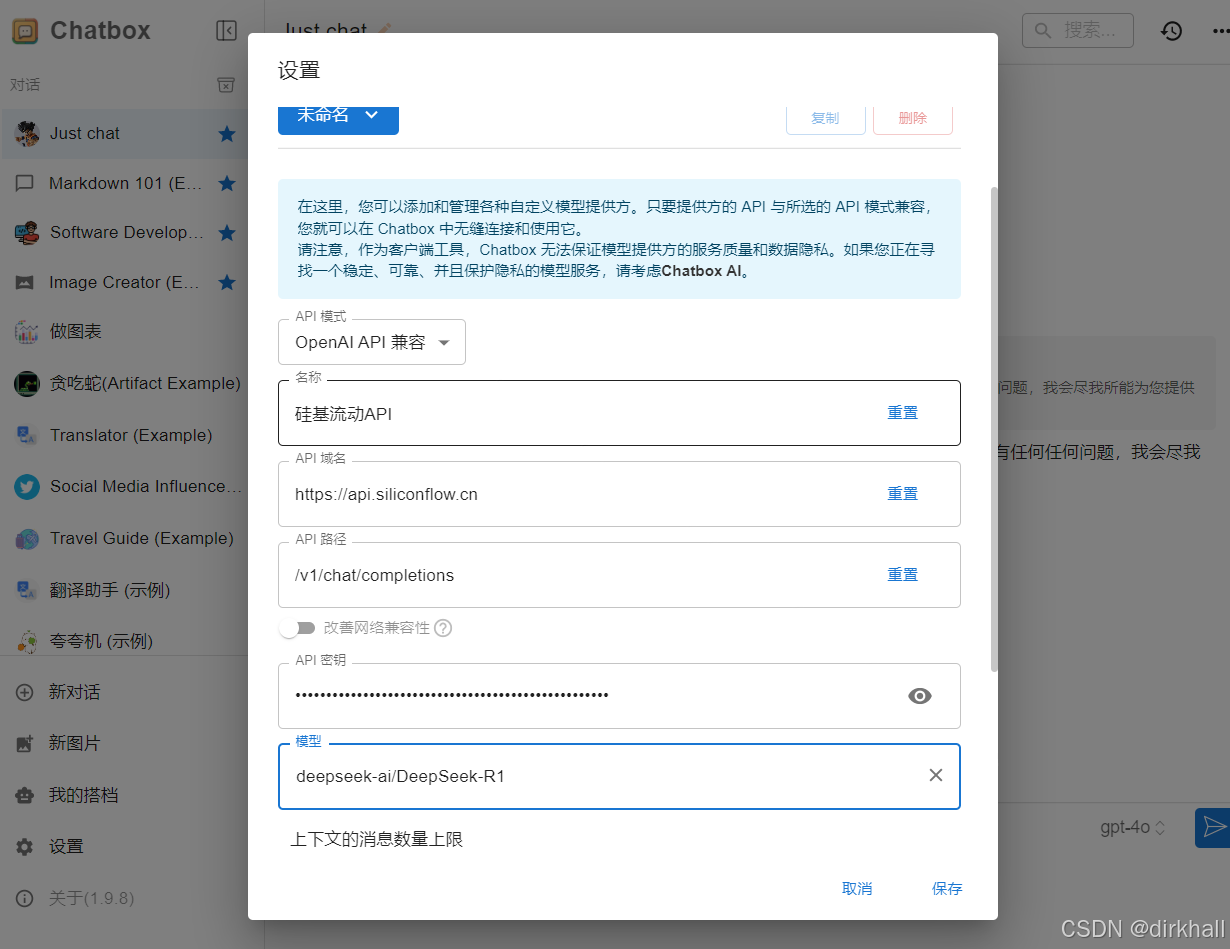Screen dimensions: 1230x949
Task: Click the Chatbox logo icon
Action: pos(25,31)
